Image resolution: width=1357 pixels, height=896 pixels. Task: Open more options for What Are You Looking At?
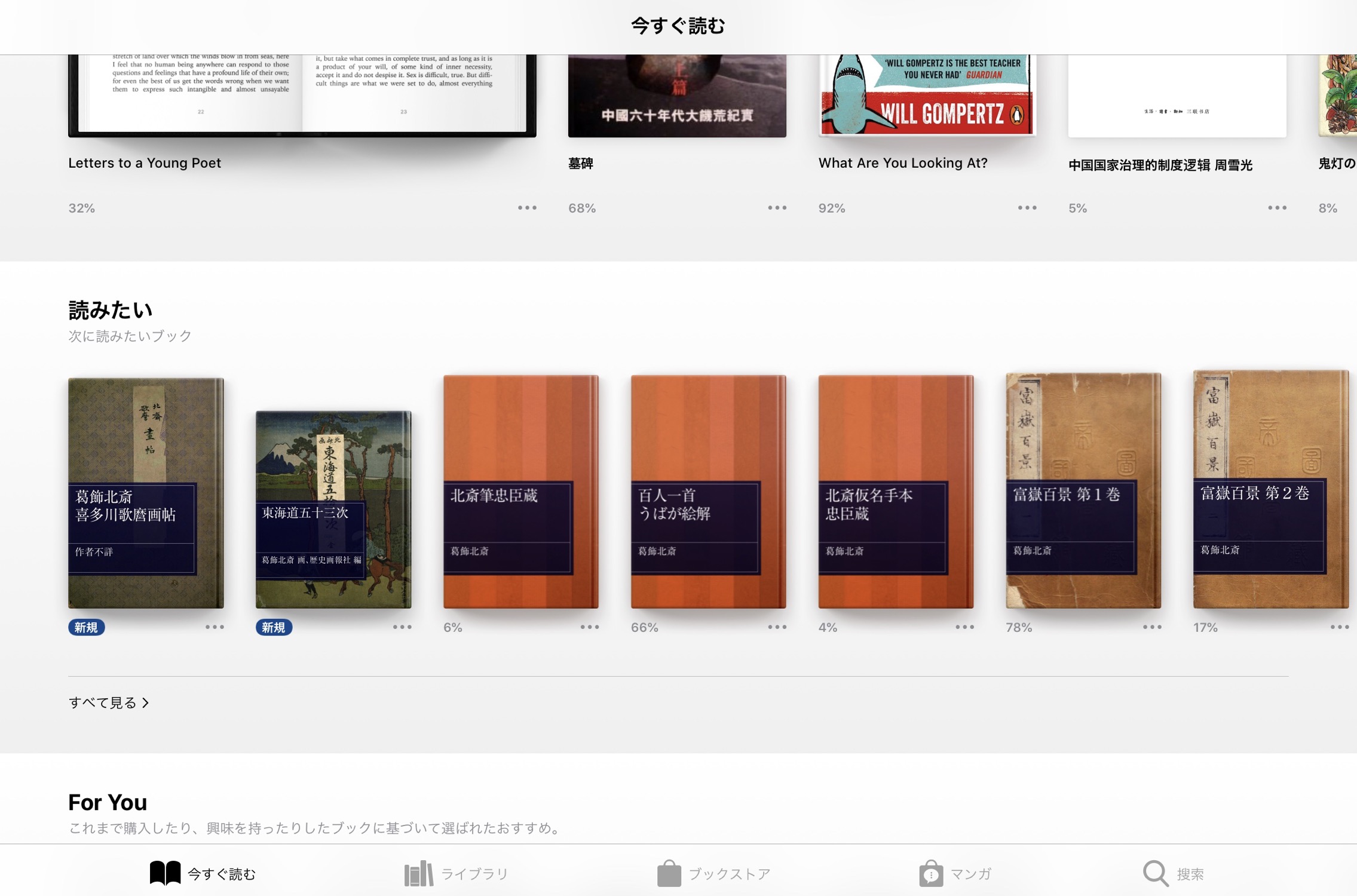point(1027,208)
